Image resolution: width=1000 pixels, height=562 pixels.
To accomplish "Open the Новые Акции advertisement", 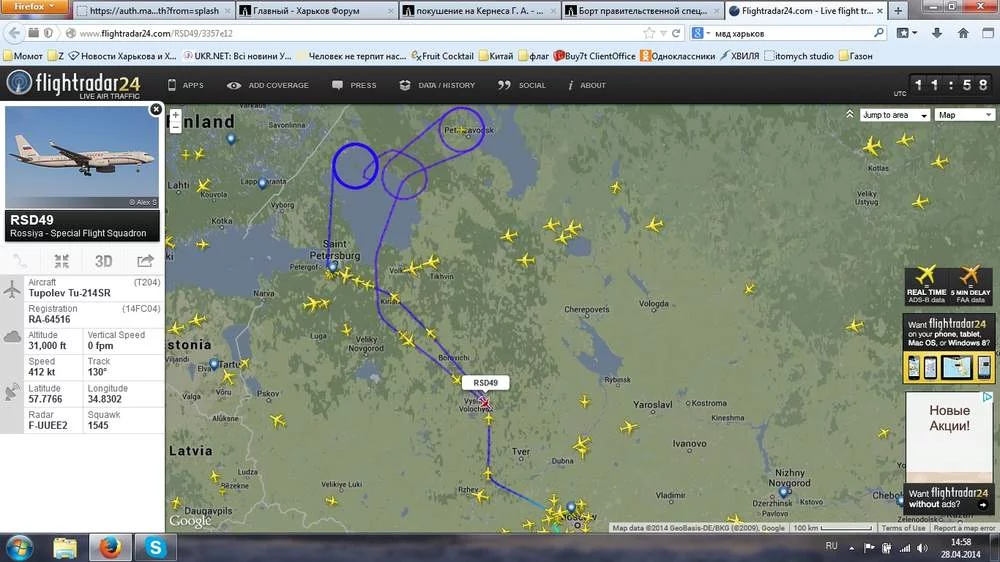I will point(949,436).
